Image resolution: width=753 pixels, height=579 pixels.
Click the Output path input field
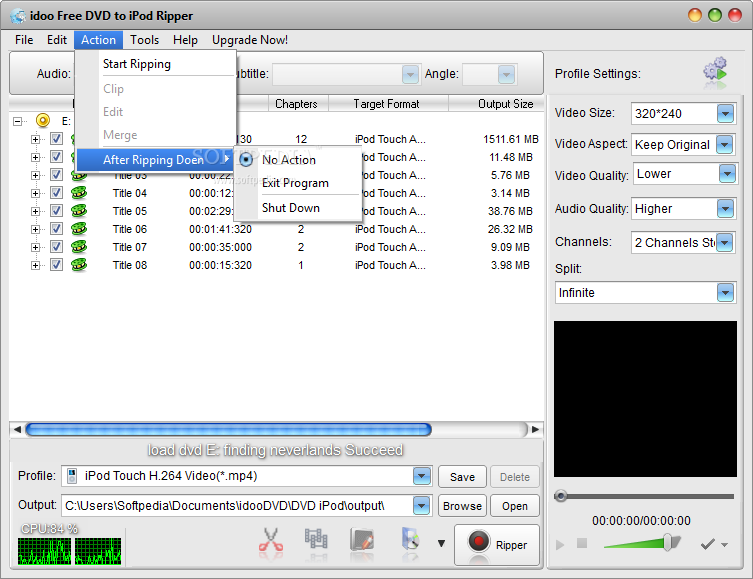point(238,506)
